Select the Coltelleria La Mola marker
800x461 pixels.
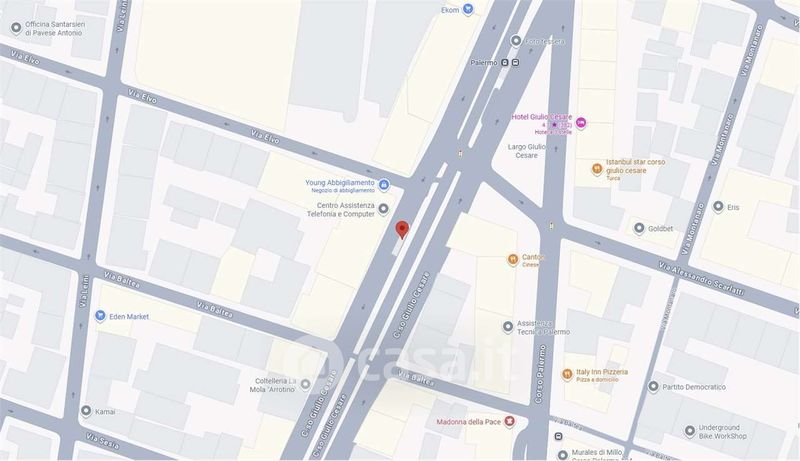(305, 385)
